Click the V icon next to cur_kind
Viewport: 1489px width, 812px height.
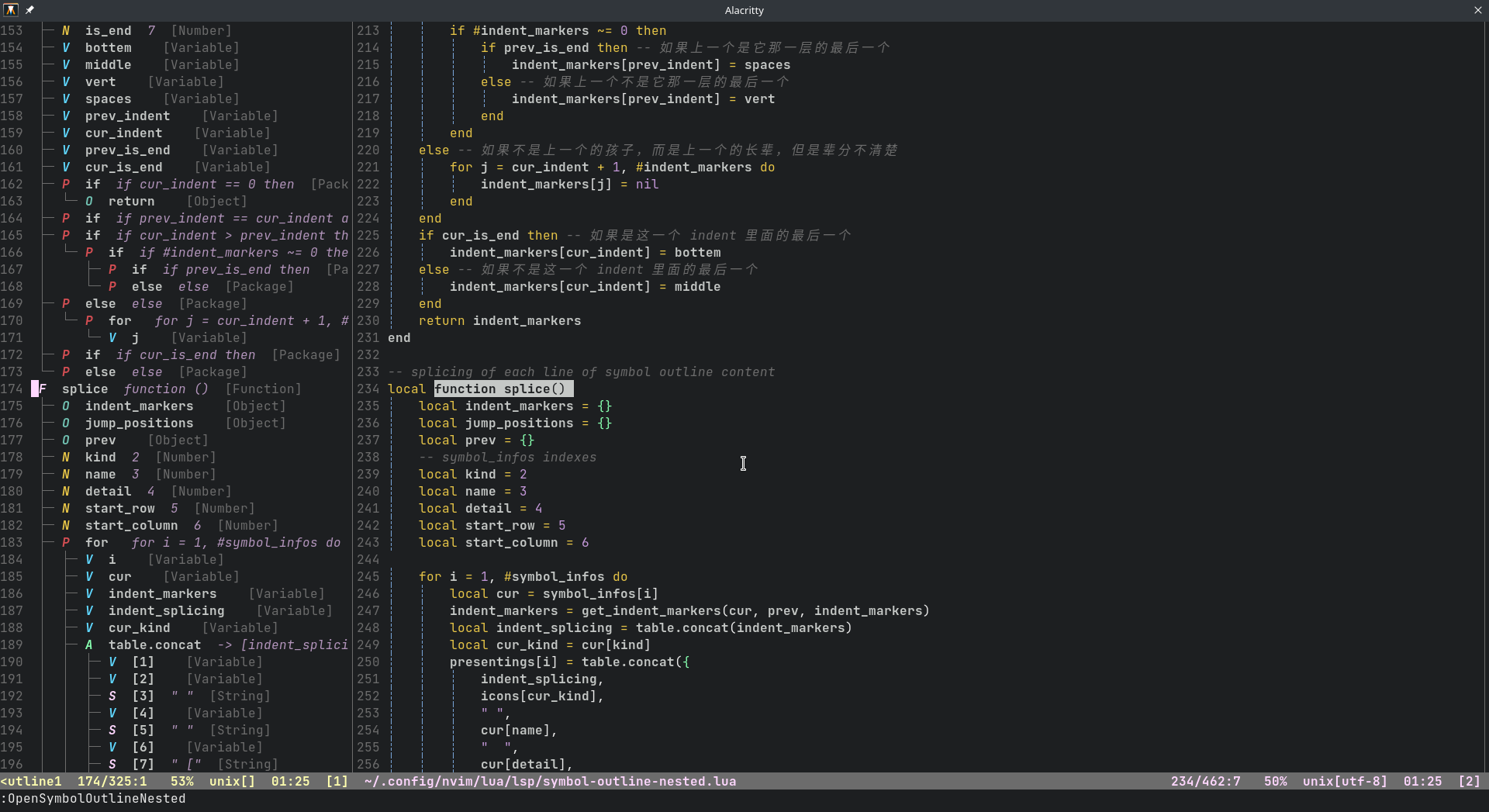pyautogui.click(x=89, y=627)
